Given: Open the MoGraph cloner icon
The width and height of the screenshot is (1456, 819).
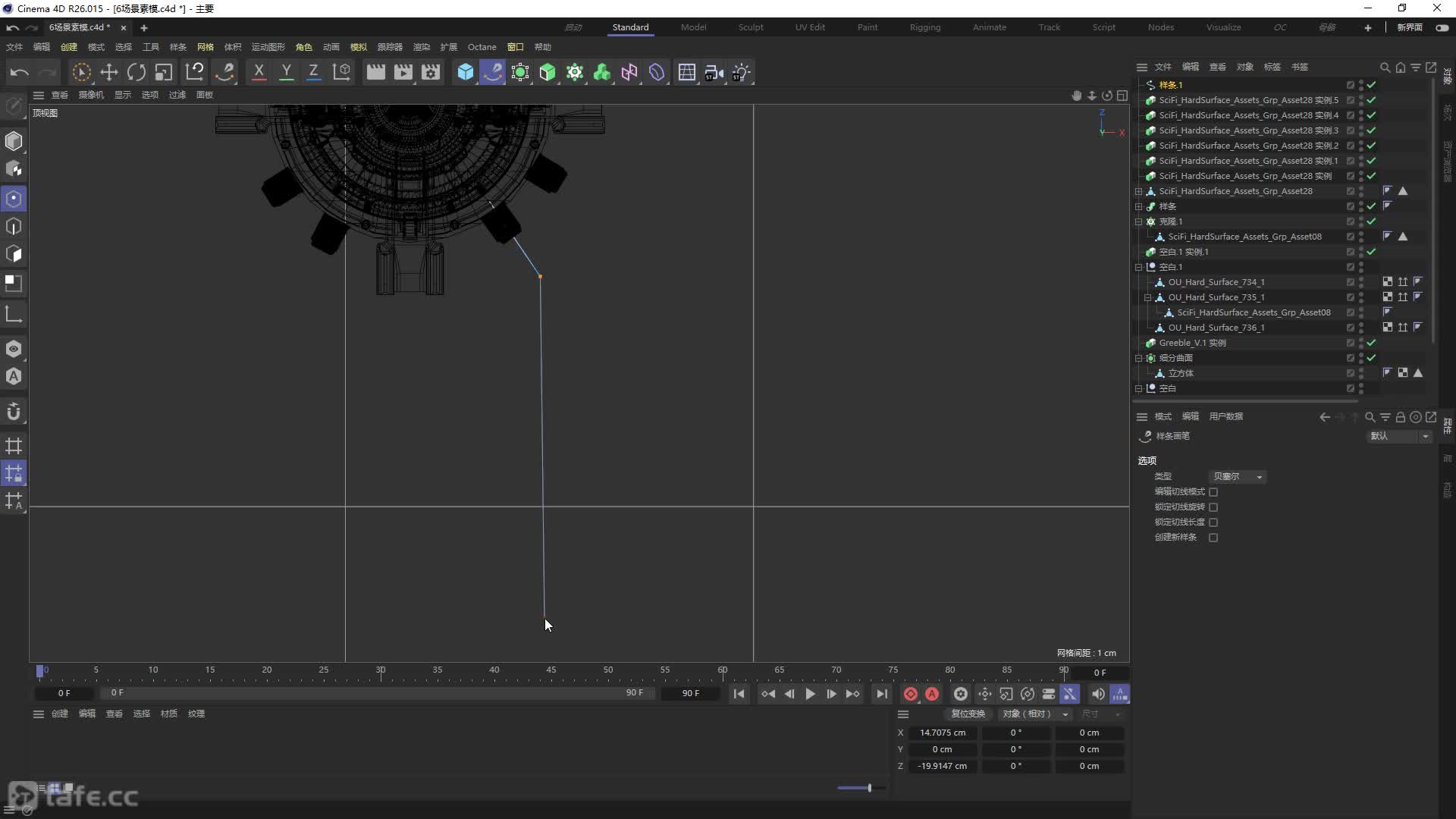Looking at the screenshot, I should click(x=575, y=73).
